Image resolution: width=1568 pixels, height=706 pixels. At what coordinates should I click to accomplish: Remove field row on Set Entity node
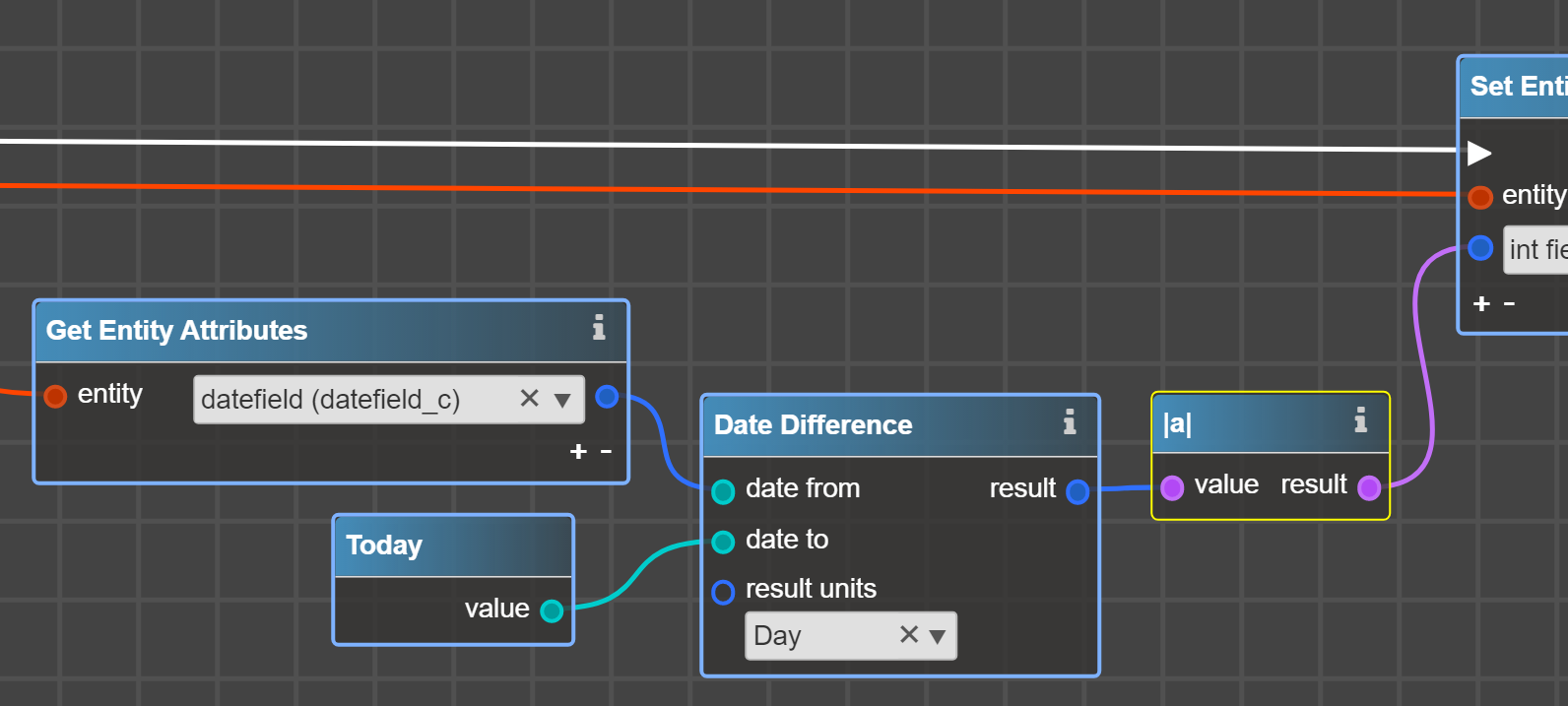[1509, 303]
